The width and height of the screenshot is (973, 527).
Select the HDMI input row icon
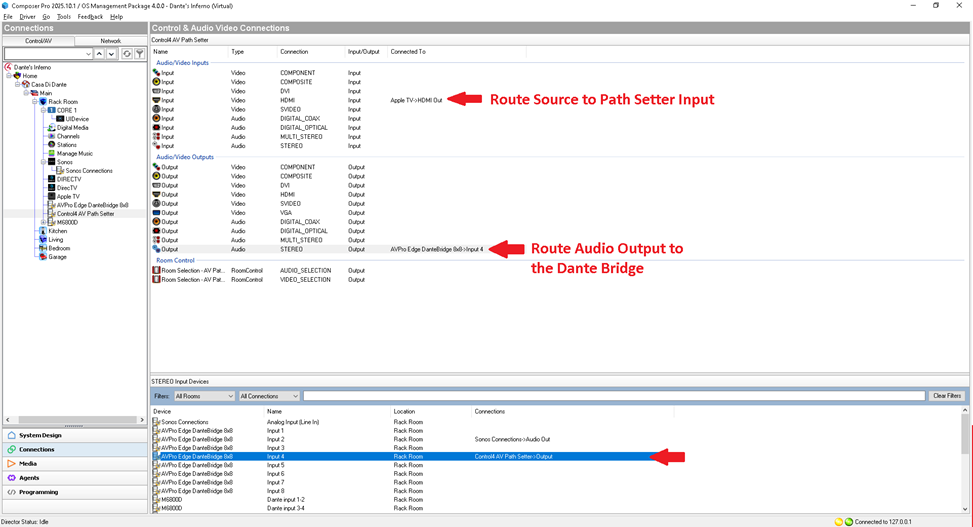click(157, 100)
